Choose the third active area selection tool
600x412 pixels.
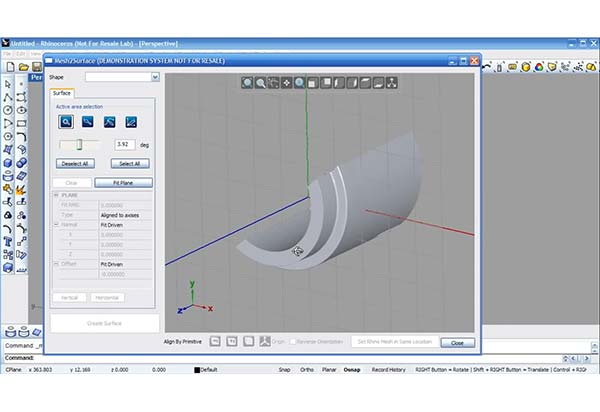point(109,122)
